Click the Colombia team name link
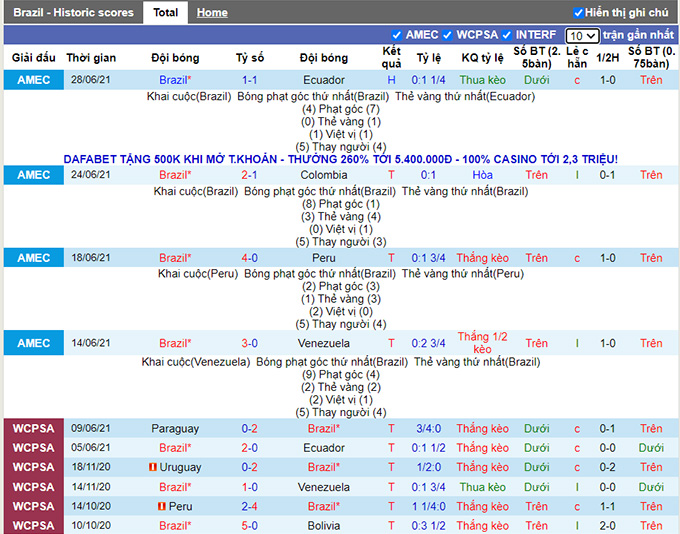The height and width of the screenshot is (534, 680). (324, 175)
